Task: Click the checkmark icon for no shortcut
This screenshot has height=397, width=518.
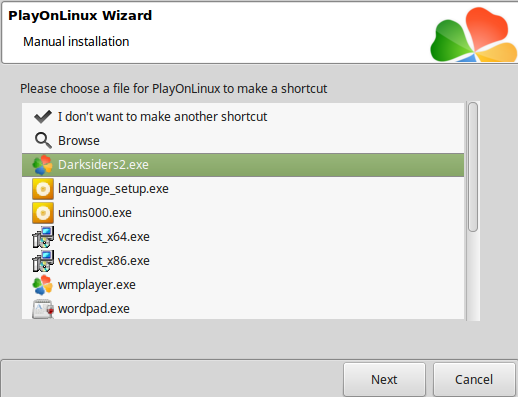Action: [x=43, y=117]
